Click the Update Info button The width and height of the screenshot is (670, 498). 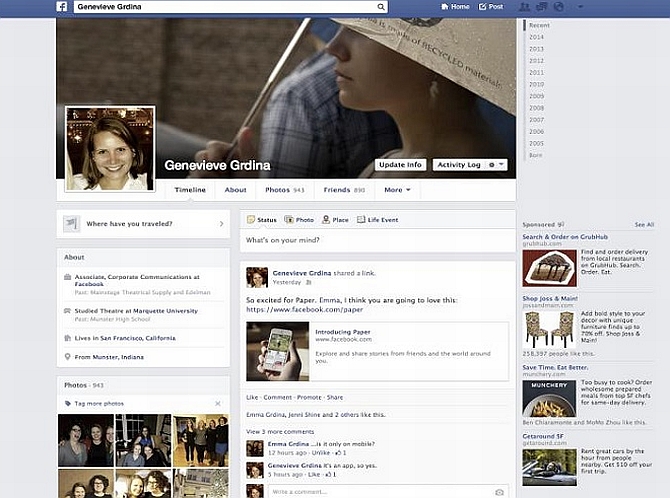(x=400, y=165)
